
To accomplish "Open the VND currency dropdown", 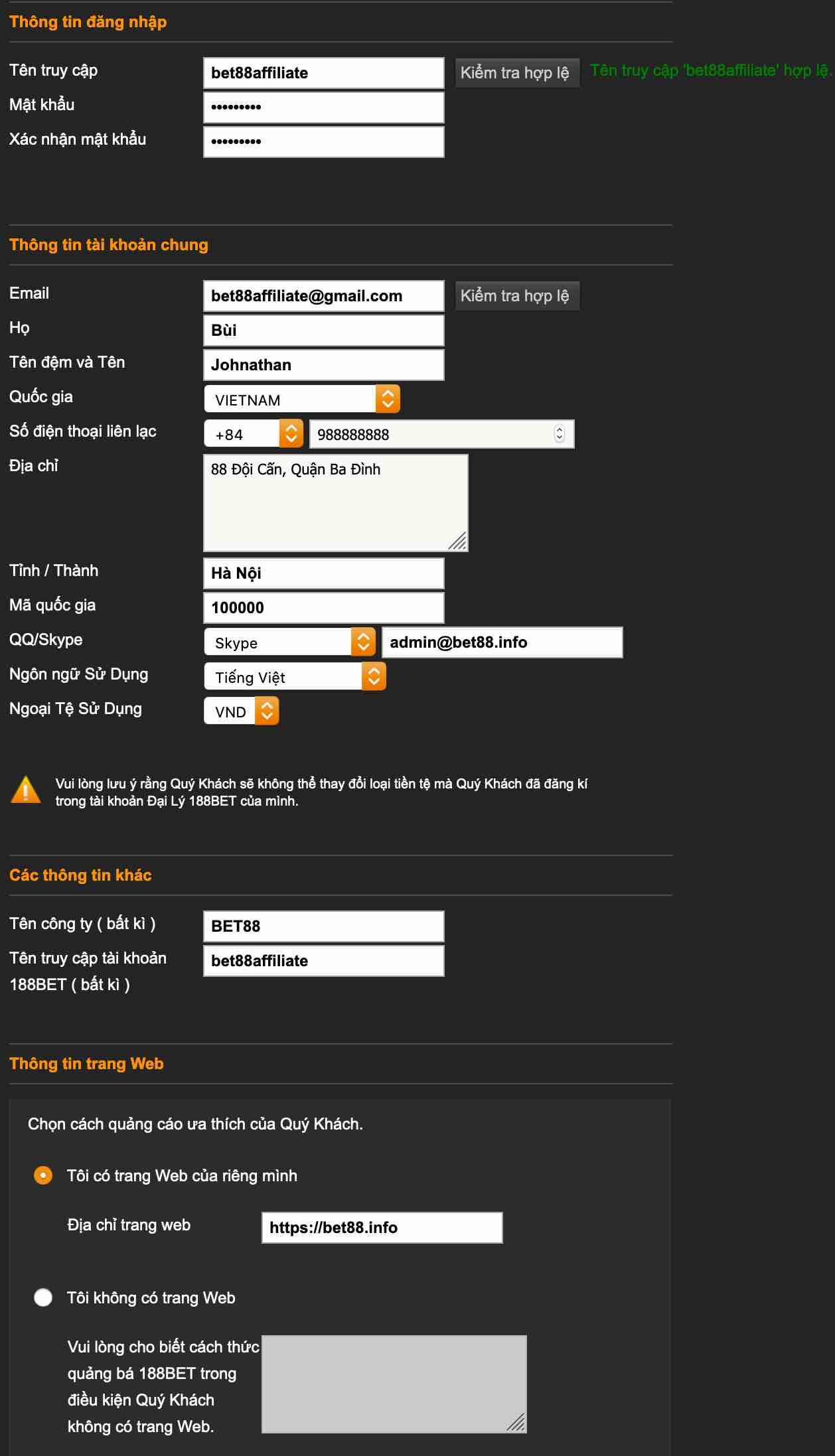I will point(241,711).
